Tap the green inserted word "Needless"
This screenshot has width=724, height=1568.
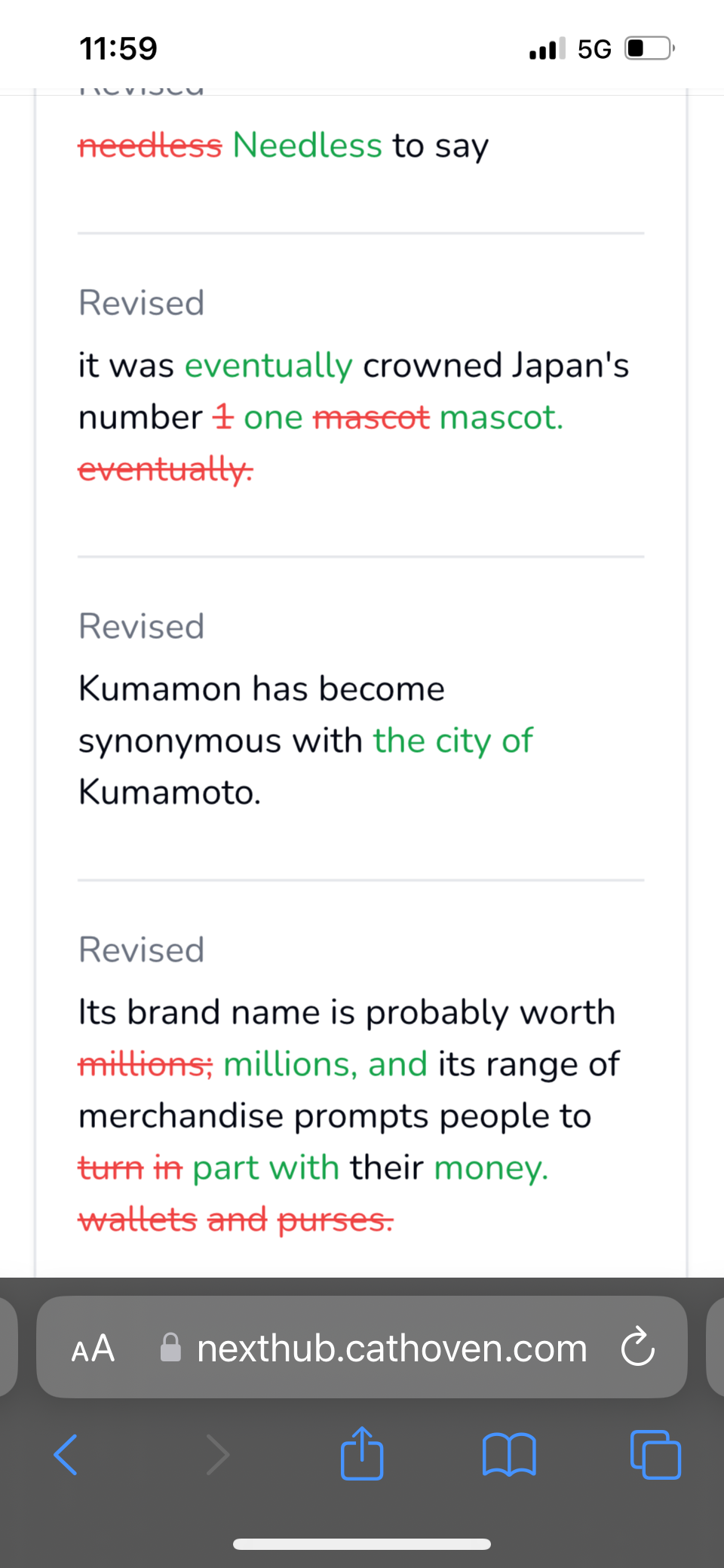(307, 145)
